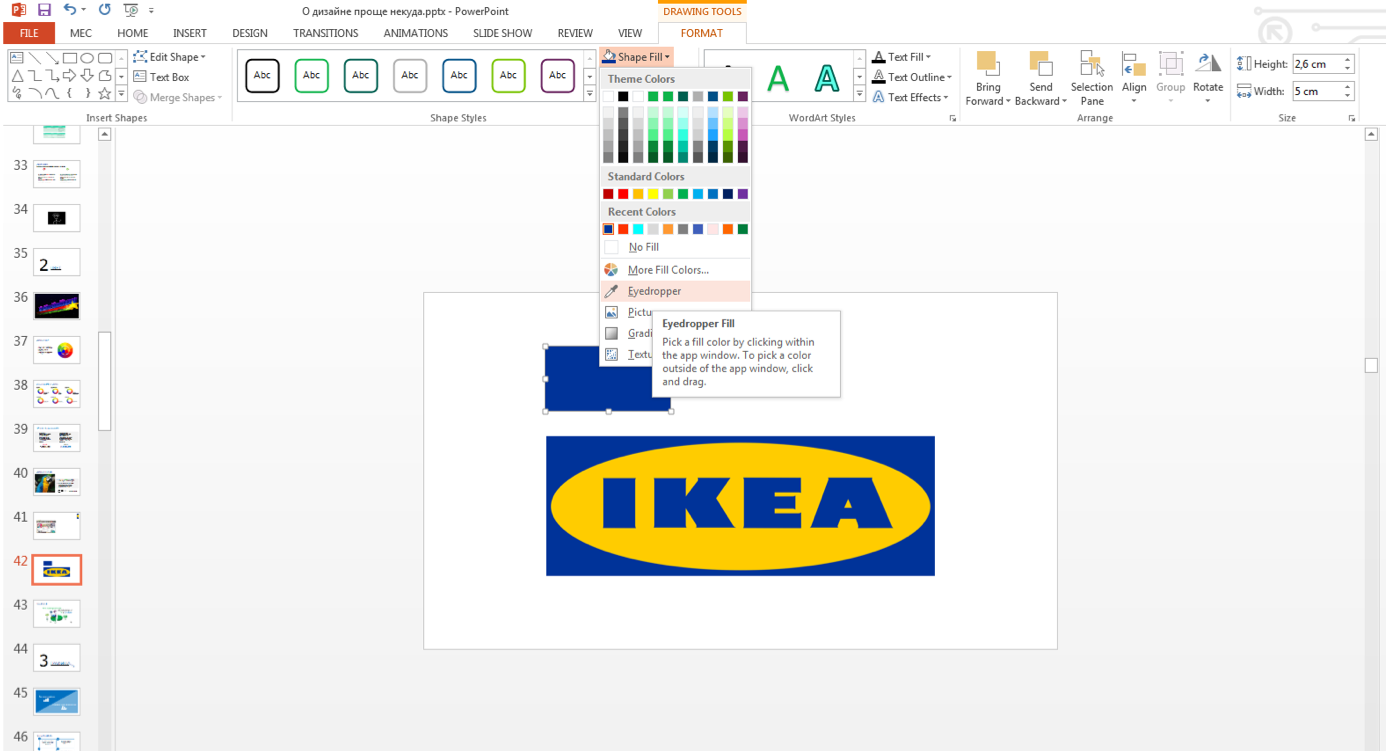Image resolution: width=1386 pixels, height=751 pixels.
Task: Choose the green fill WordArt style A
Action: [x=778, y=78]
